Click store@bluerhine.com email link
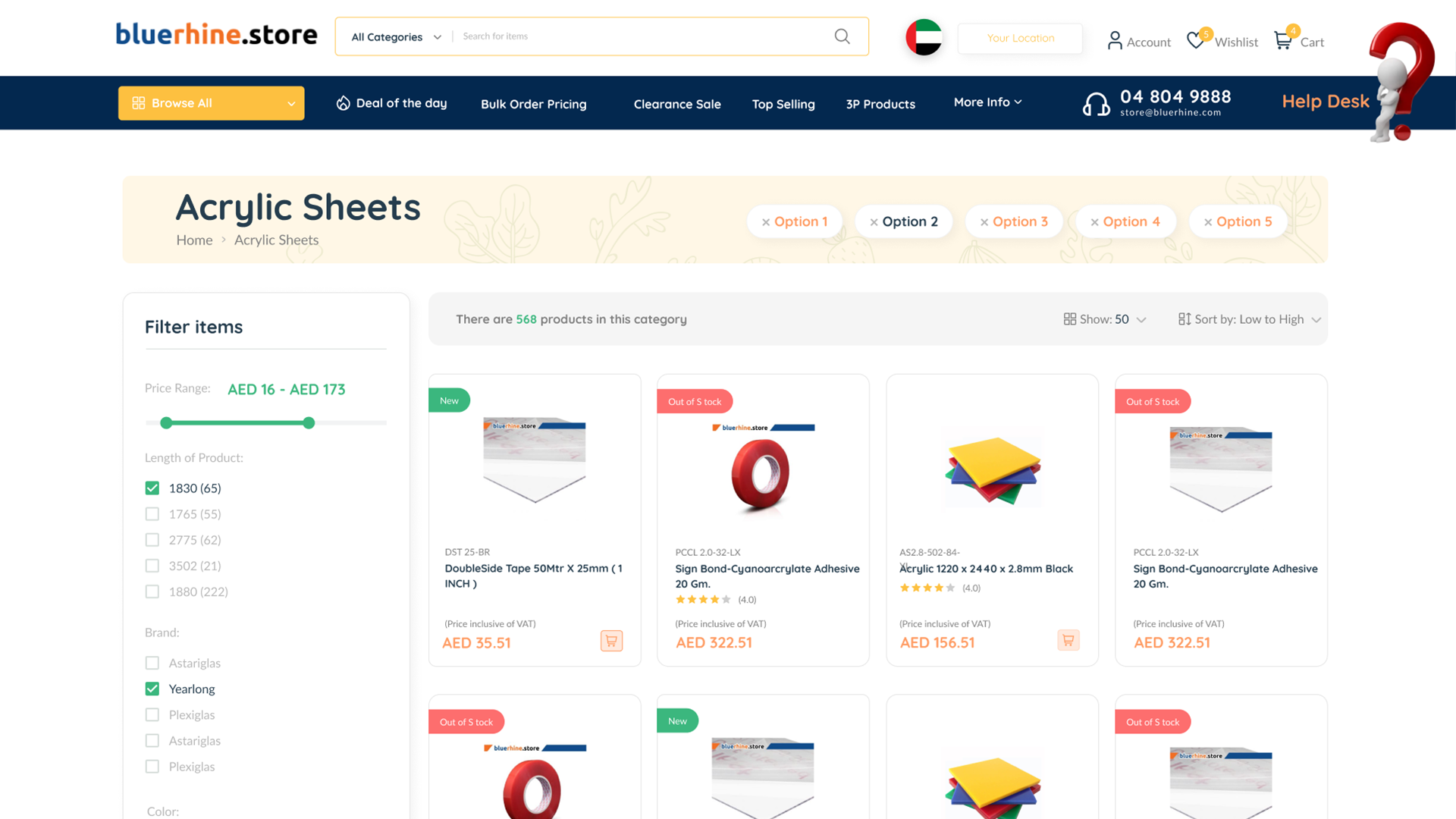 coord(1170,112)
